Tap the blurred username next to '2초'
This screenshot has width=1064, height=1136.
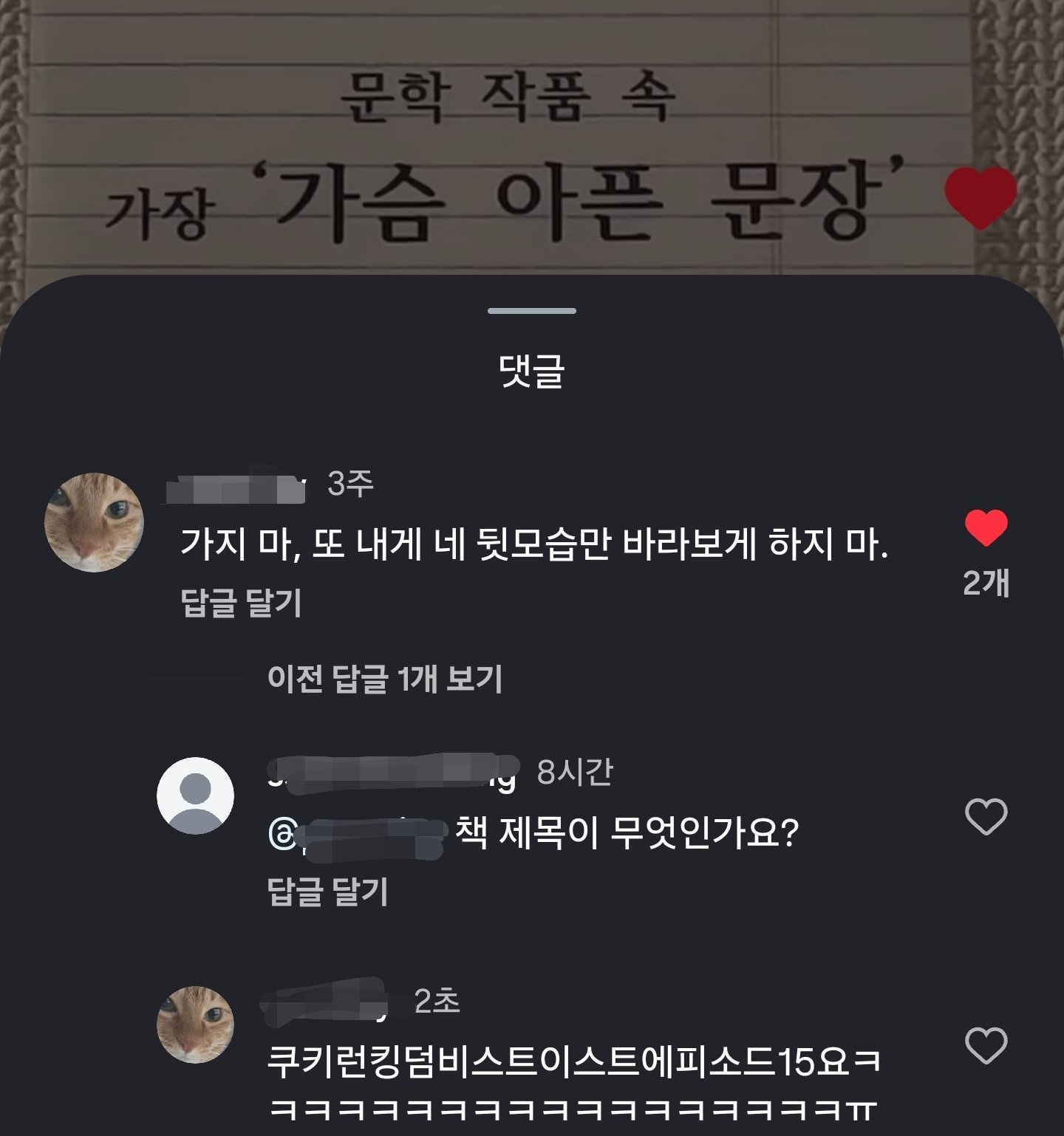coord(325,1001)
